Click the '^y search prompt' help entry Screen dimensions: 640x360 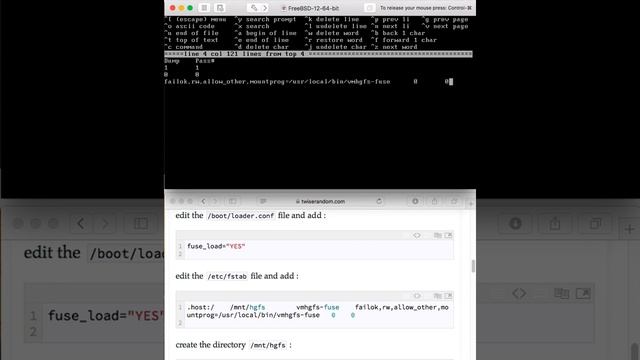(265, 19)
